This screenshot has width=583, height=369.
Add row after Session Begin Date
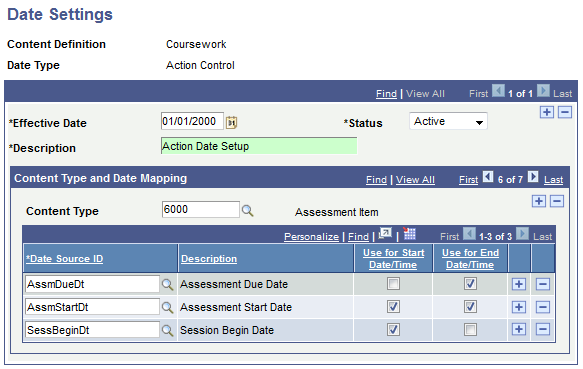click(x=519, y=329)
